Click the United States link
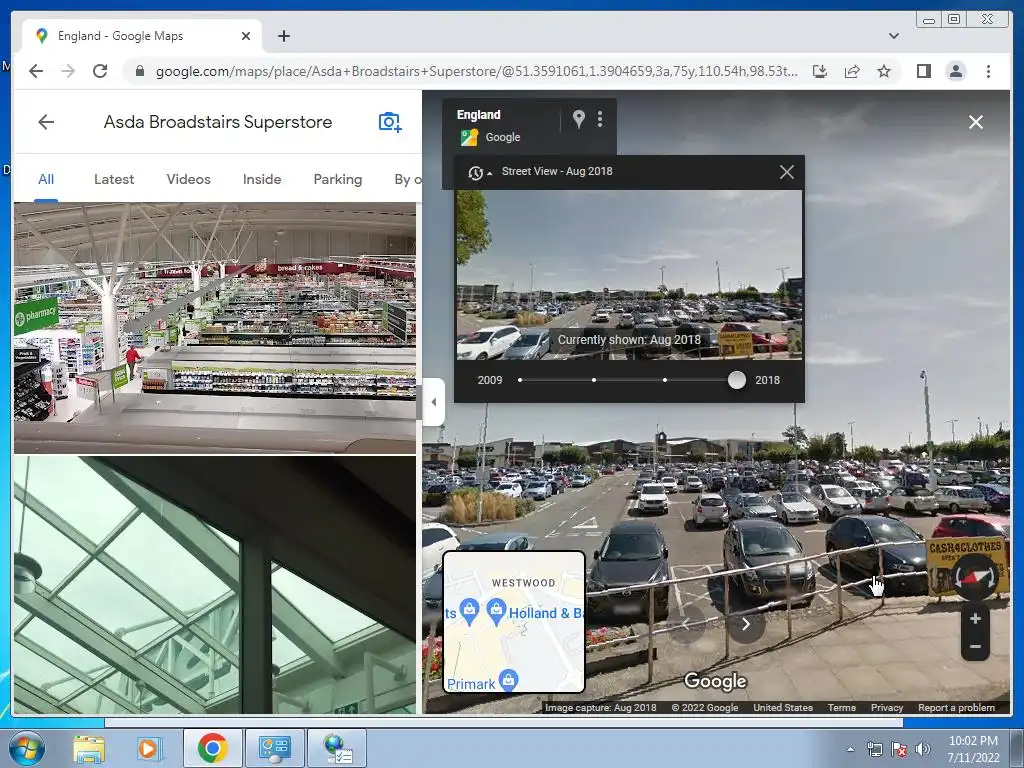Screen dimensions: 1024x768 (x=783, y=707)
